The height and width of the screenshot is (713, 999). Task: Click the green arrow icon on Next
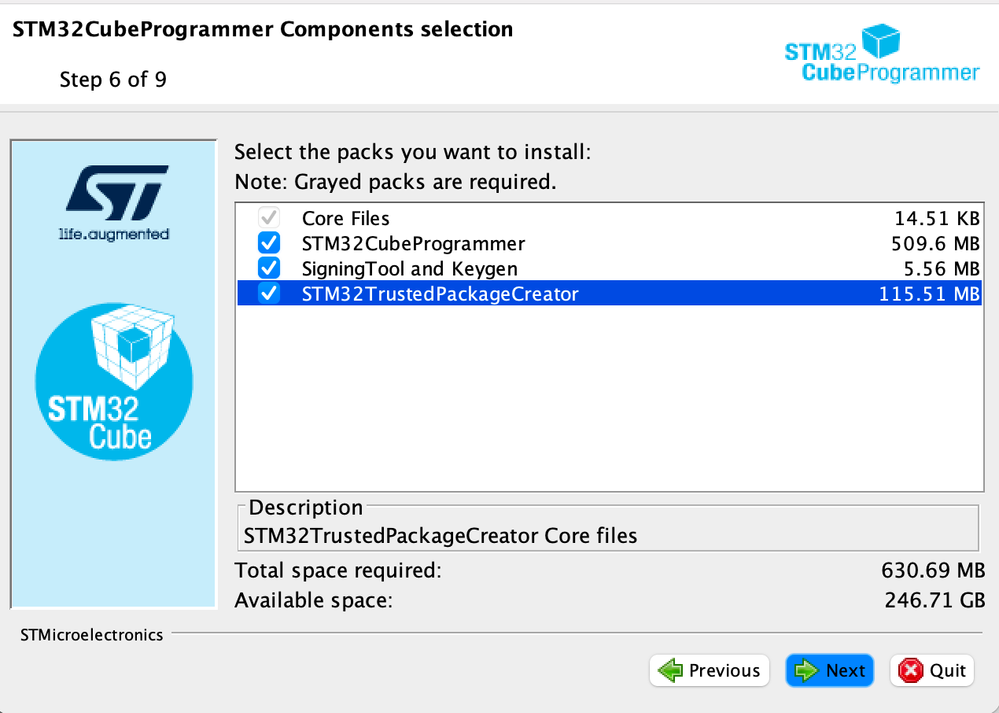[x=807, y=670]
